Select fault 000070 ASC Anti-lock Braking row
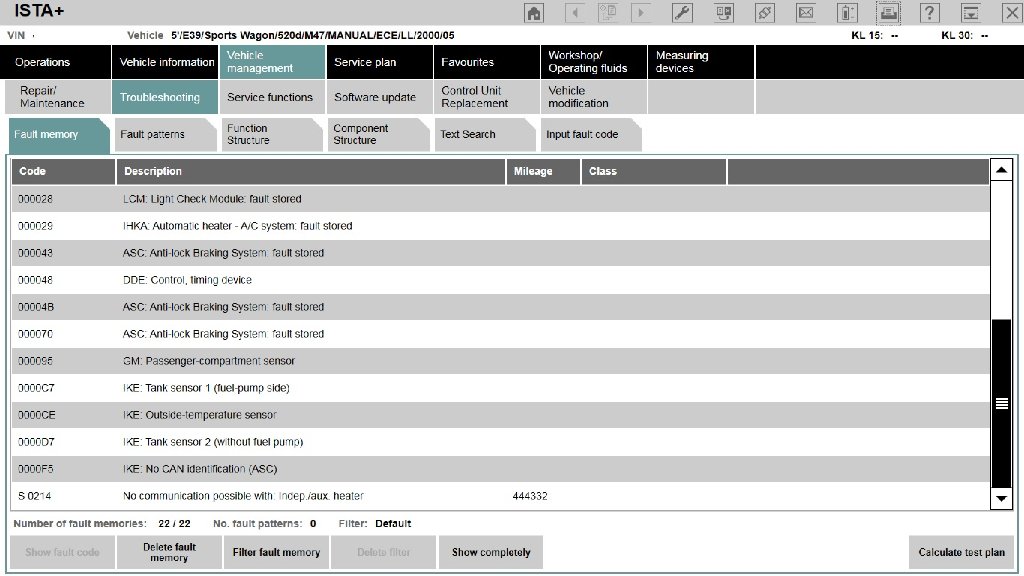The image size is (1024, 576). click(500, 334)
